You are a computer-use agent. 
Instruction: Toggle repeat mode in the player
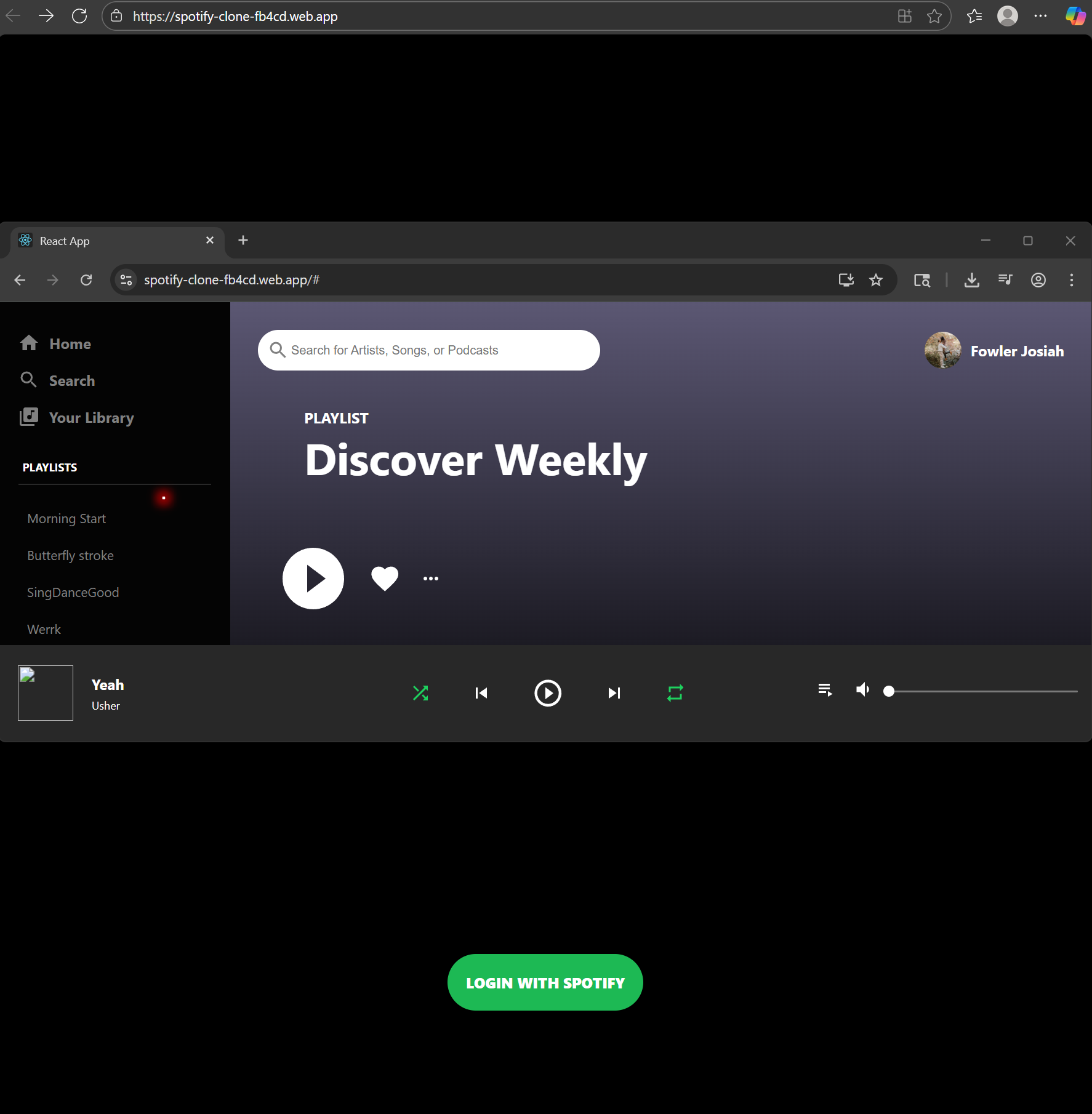pos(675,692)
